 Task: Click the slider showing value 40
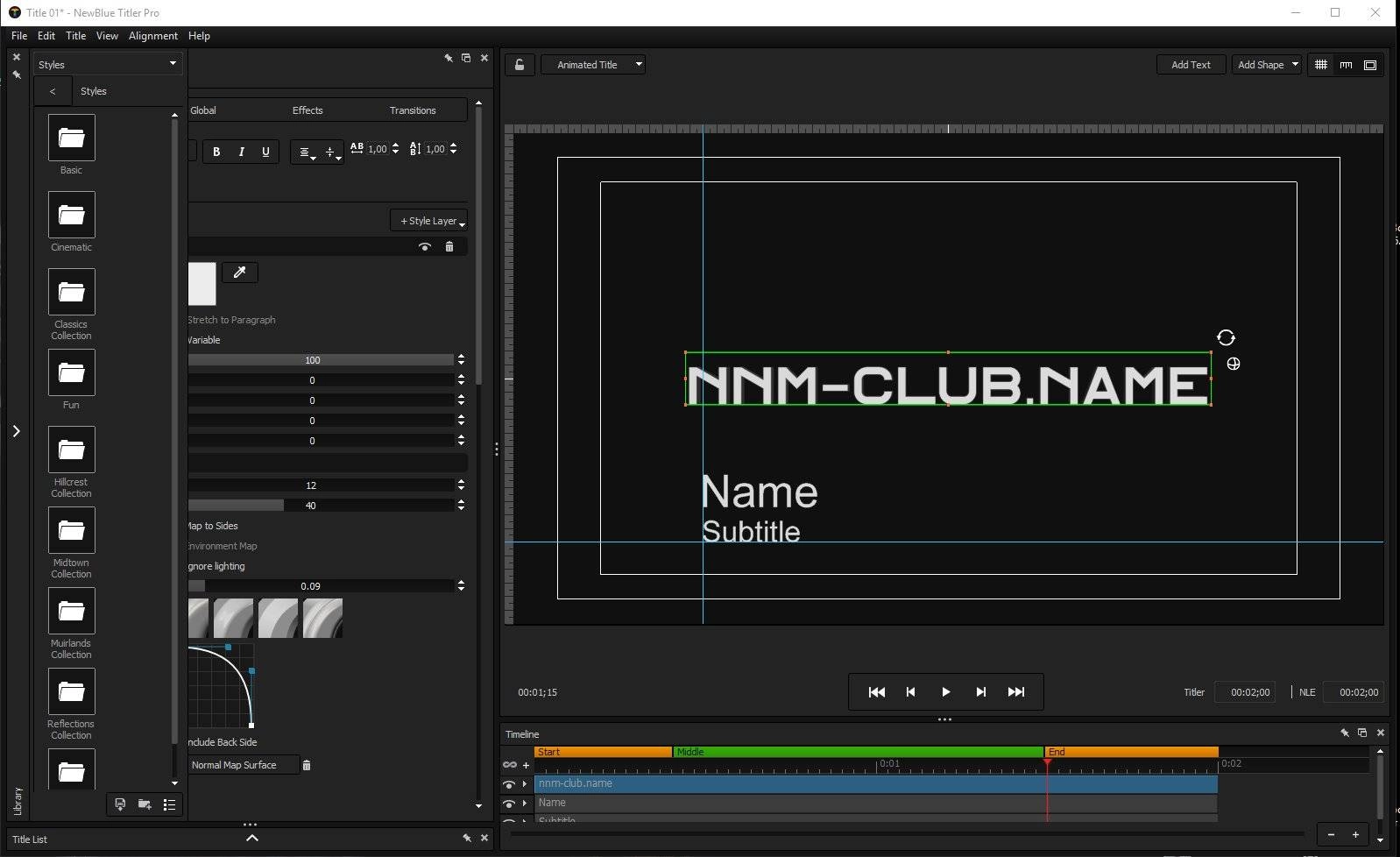321,506
